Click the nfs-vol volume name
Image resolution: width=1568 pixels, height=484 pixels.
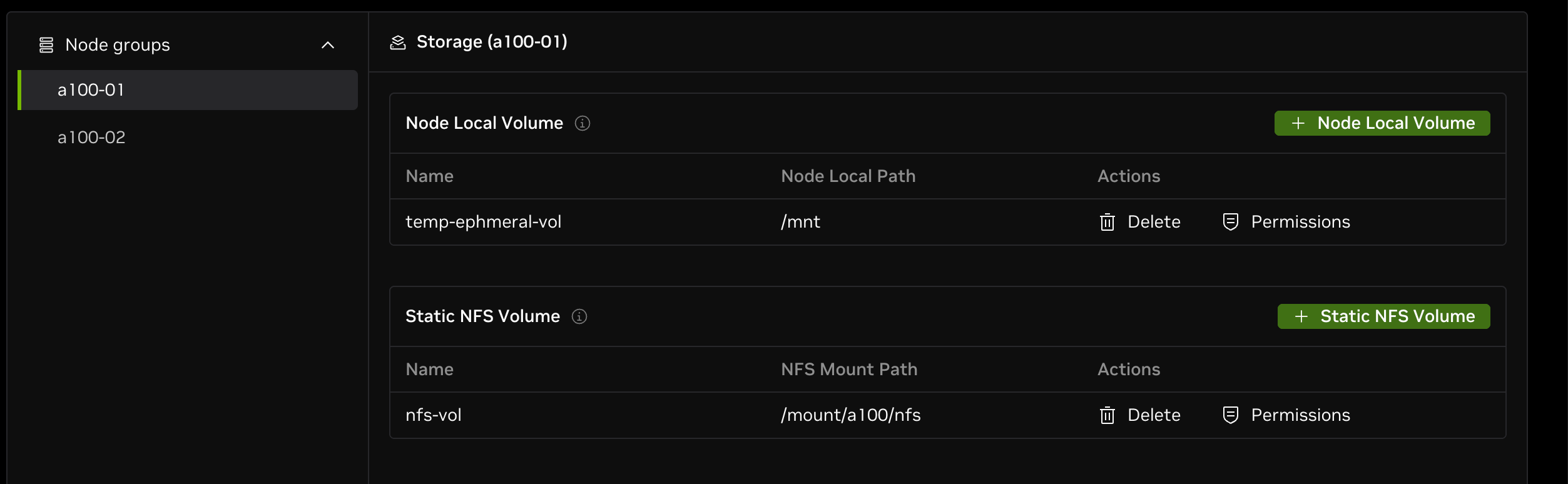433,415
